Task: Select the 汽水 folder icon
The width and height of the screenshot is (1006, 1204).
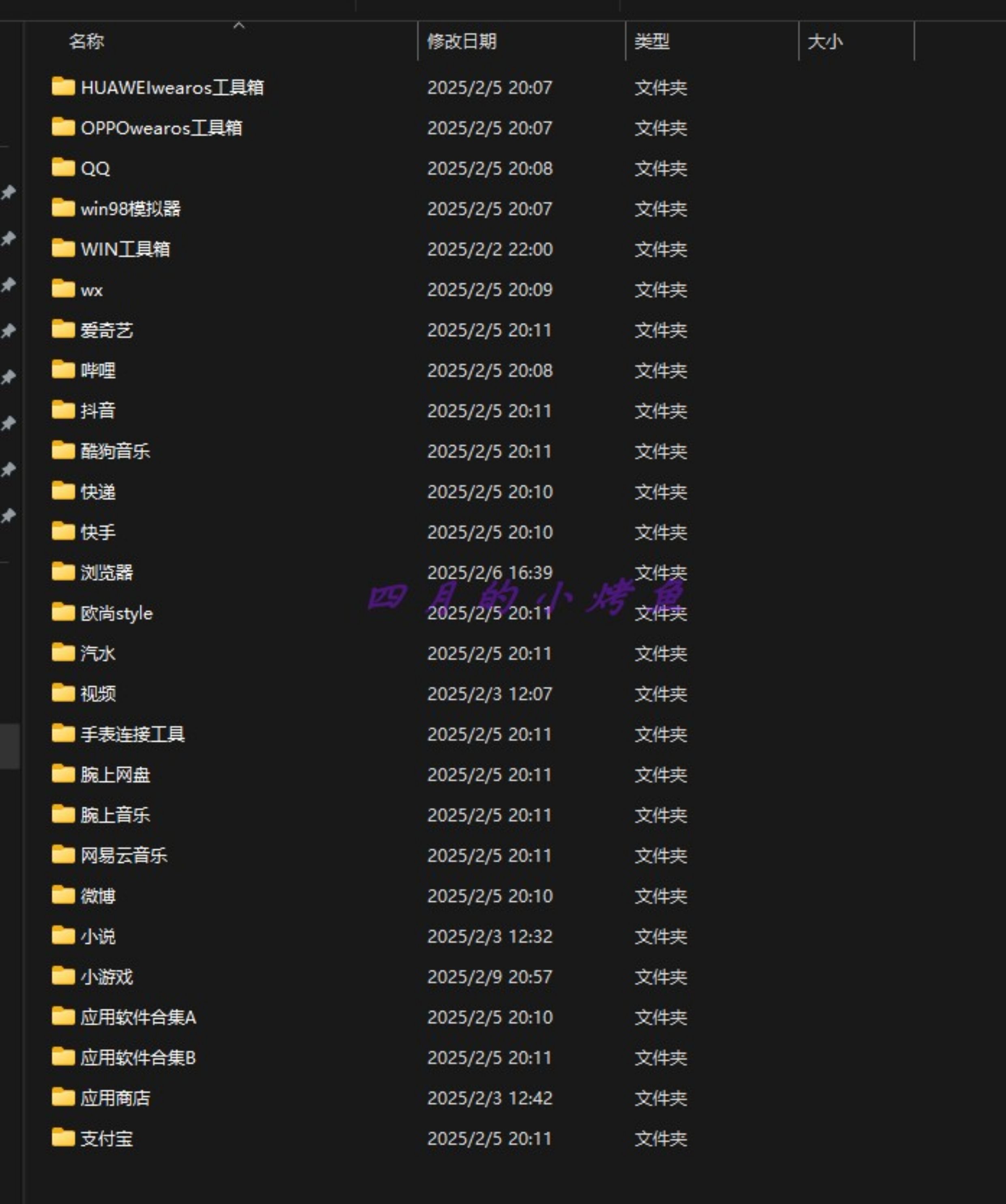Action: (63, 652)
